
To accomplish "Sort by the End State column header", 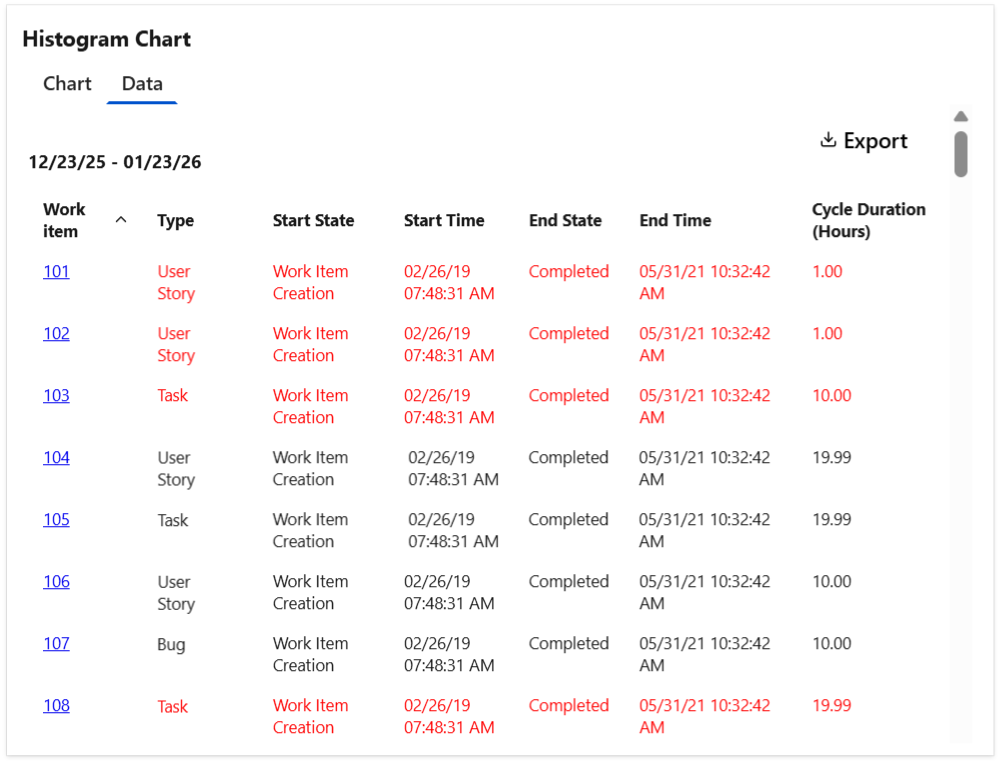I will 565,220.
